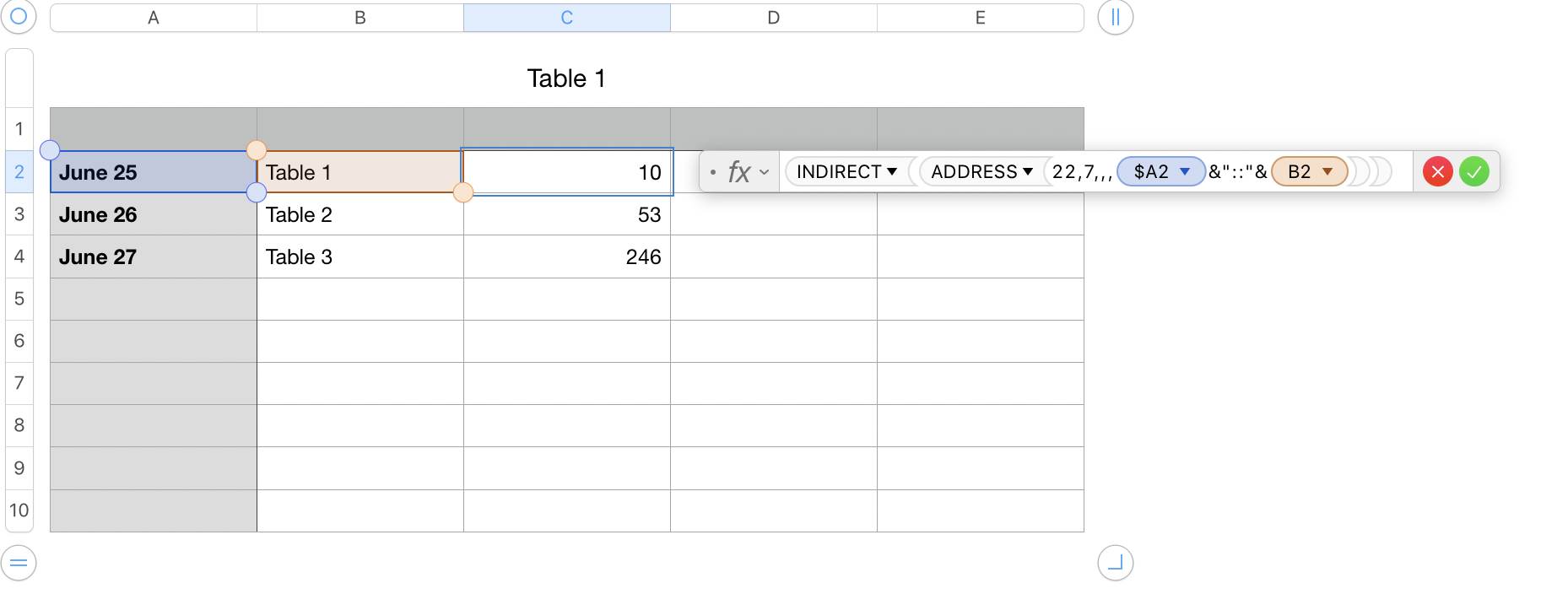
Task: Expand the B2 reference token options
Action: [1327, 172]
